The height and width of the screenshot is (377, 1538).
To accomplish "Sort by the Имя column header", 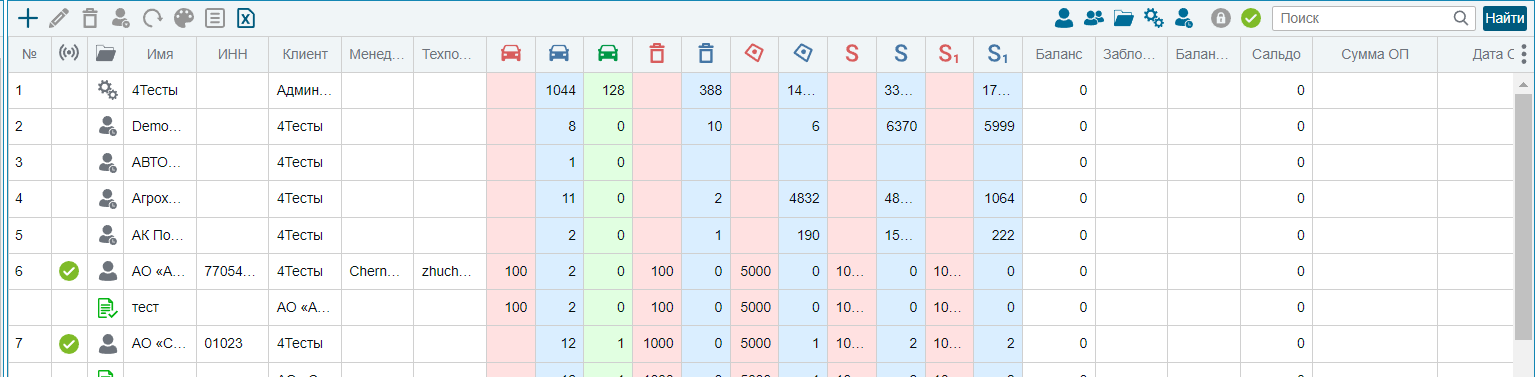I will coord(161,54).
